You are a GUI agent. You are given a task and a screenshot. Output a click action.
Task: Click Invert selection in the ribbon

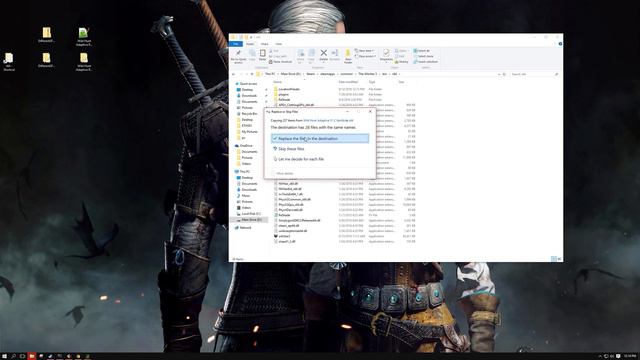[x=425, y=62]
